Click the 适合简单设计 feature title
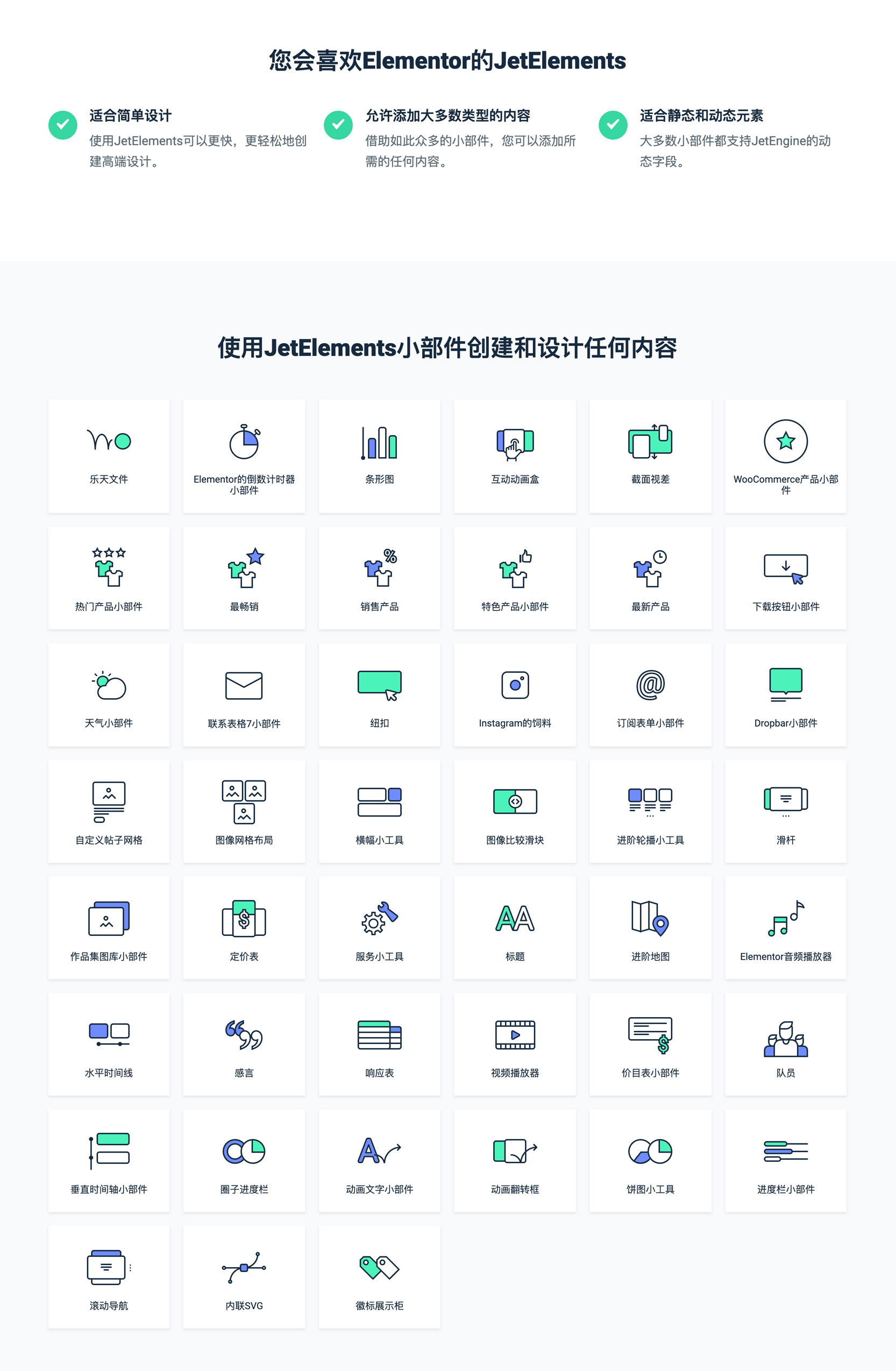The height and width of the screenshot is (1371, 896). [131, 116]
